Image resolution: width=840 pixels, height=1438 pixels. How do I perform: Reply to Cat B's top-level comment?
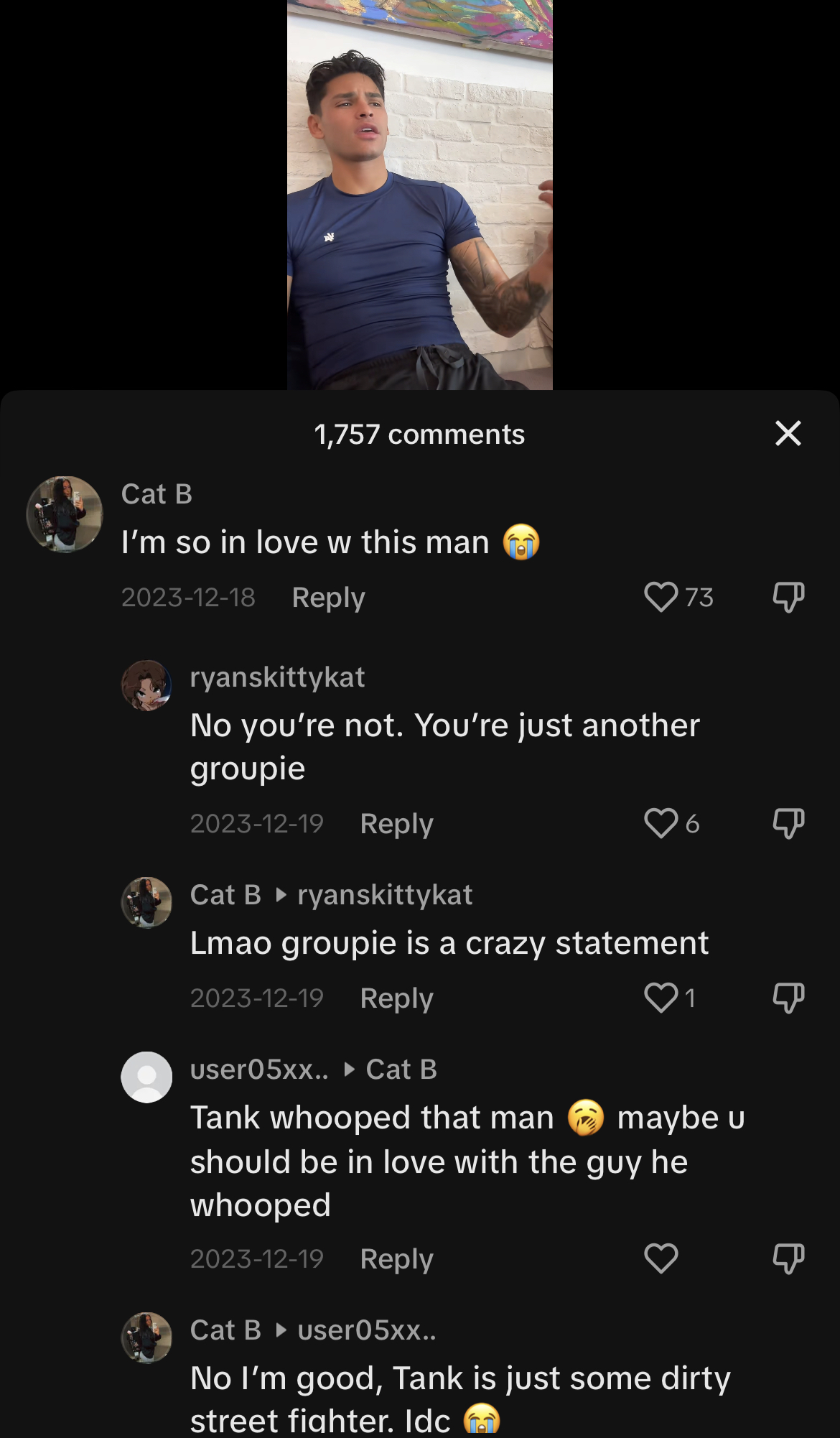[328, 598]
